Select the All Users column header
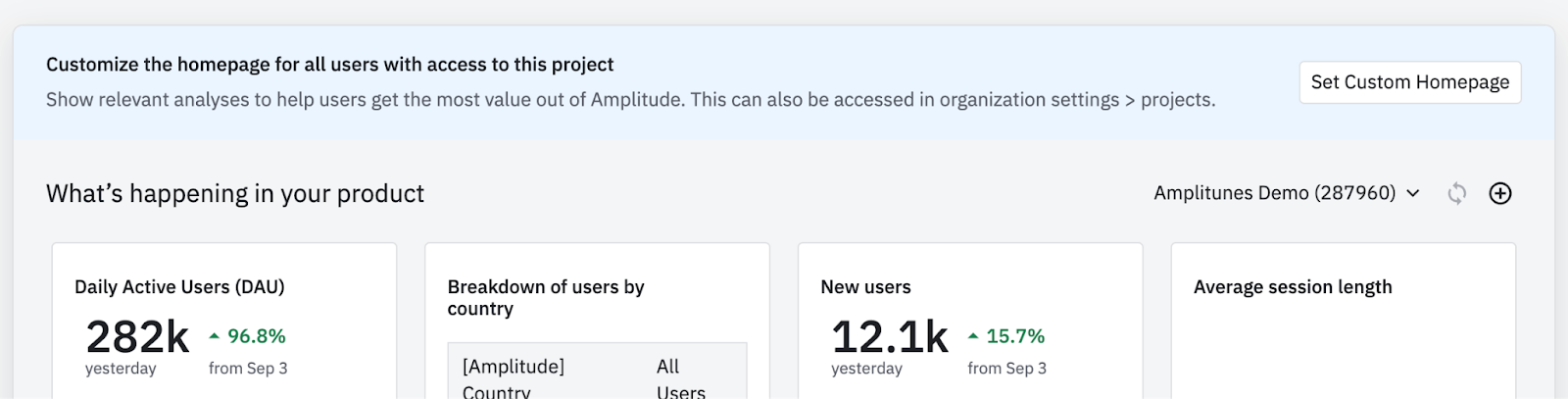The width and height of the screenshot is (1568, 399). [680, 378]
